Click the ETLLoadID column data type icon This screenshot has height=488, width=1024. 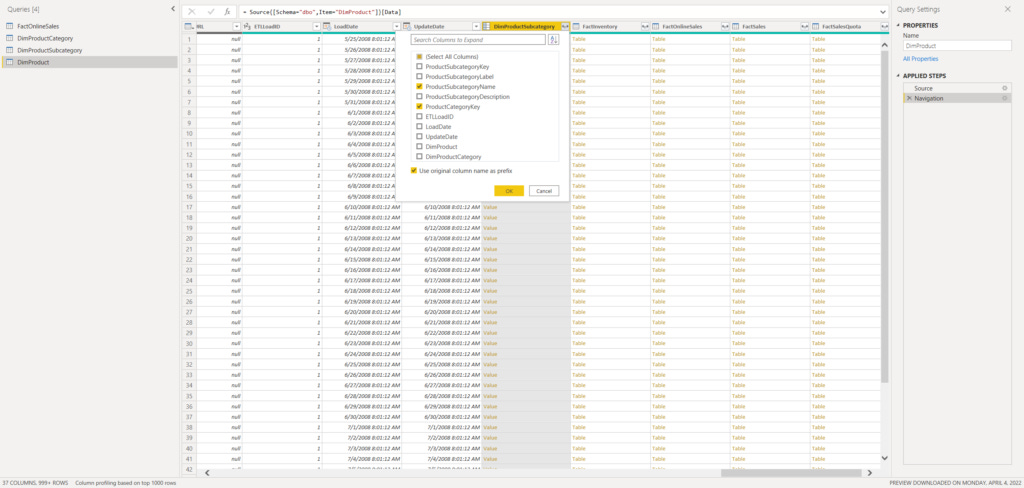(x=247, y=26)
